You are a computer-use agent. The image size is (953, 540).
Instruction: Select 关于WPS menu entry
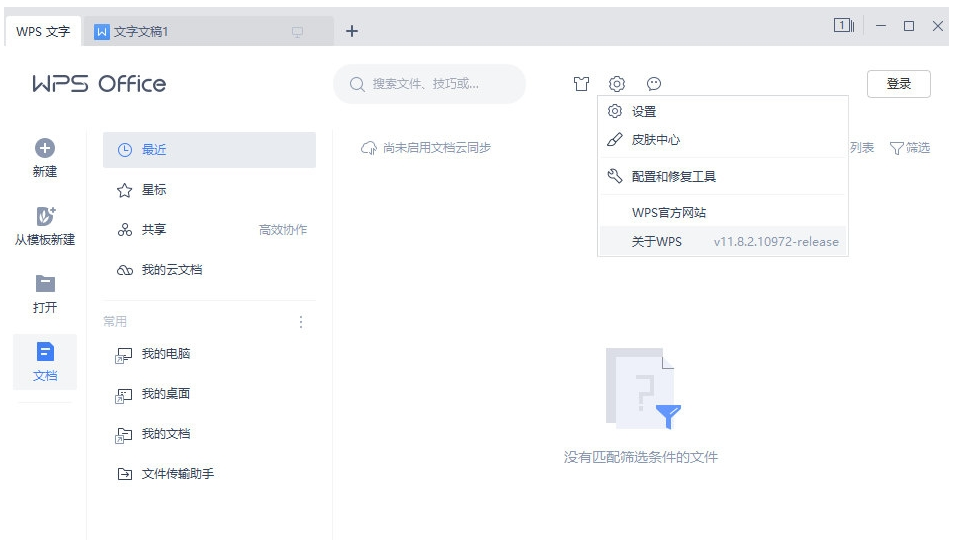[x=723, y=241]
